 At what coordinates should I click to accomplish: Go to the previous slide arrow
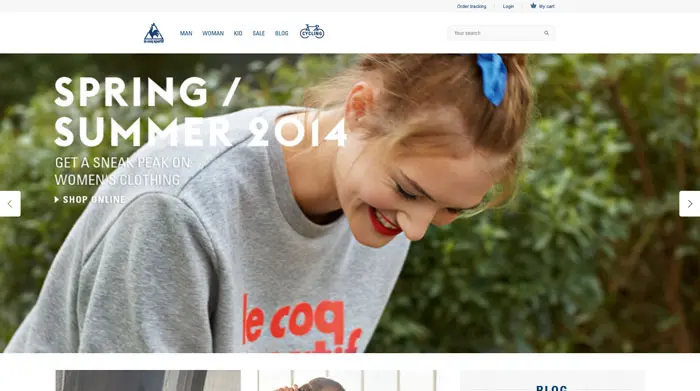[x=10, y=204]
